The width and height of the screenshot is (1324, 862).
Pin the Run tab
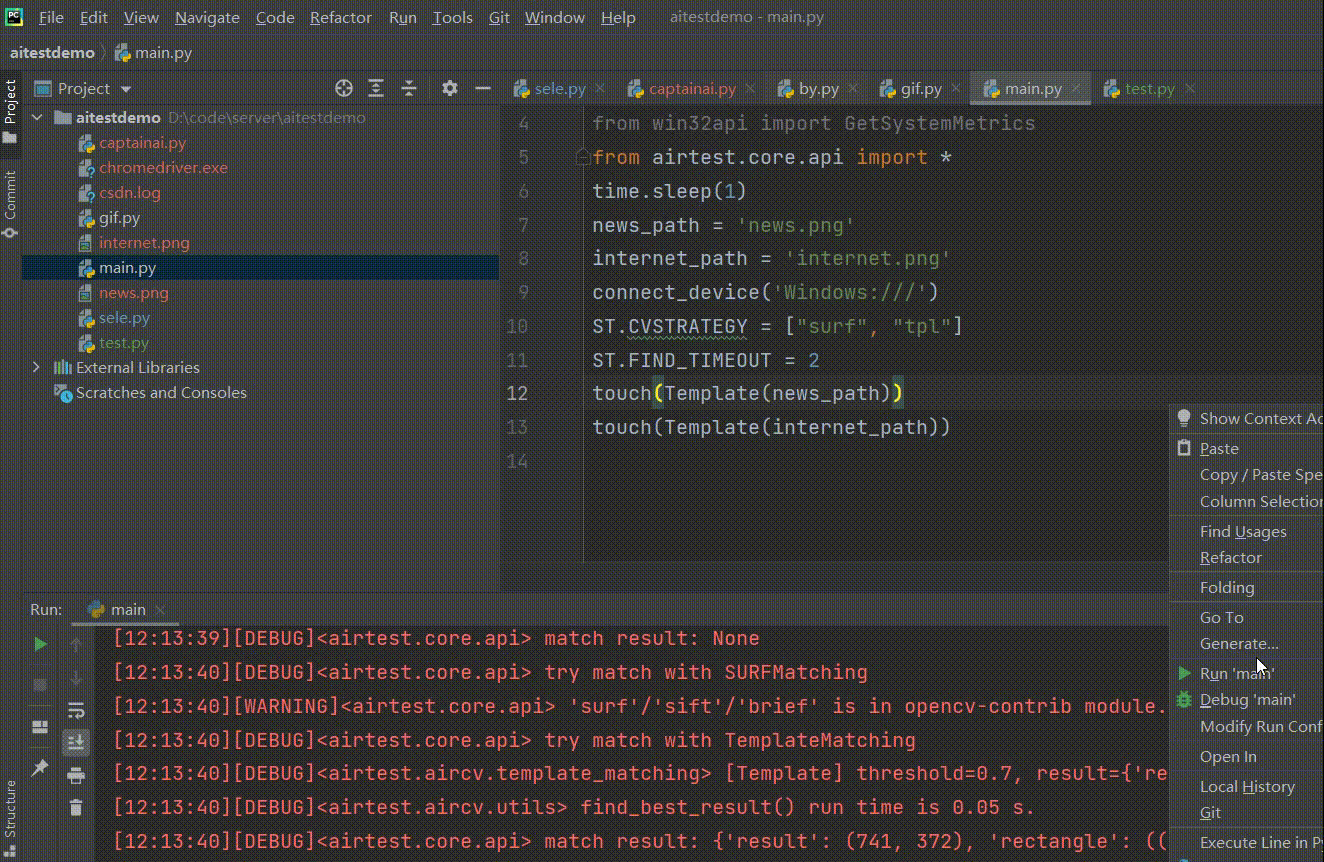pos(40,767)
